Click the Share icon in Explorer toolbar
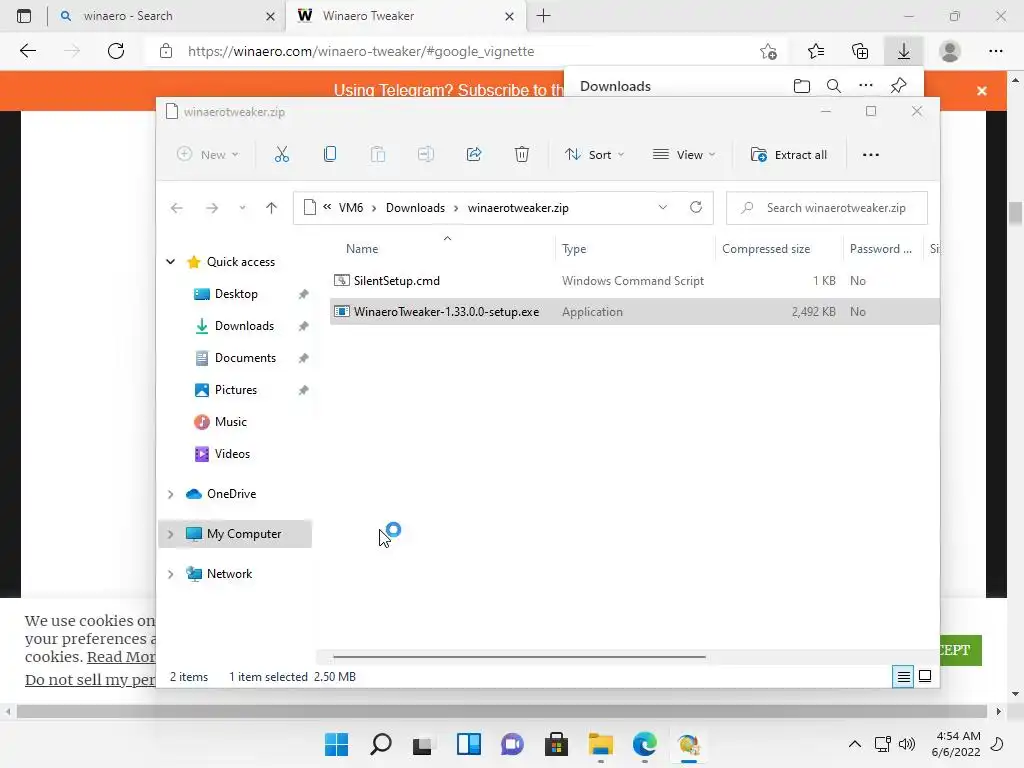This screenshot has width=1024, height=768. click(474, 155)
